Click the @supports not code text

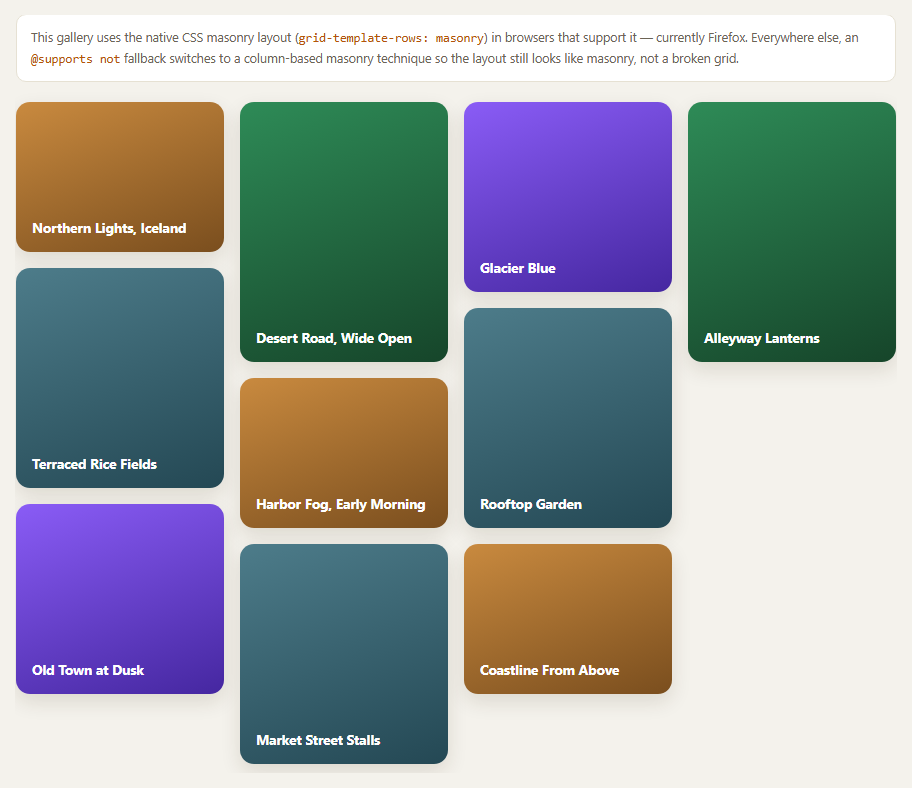point(75,59)
